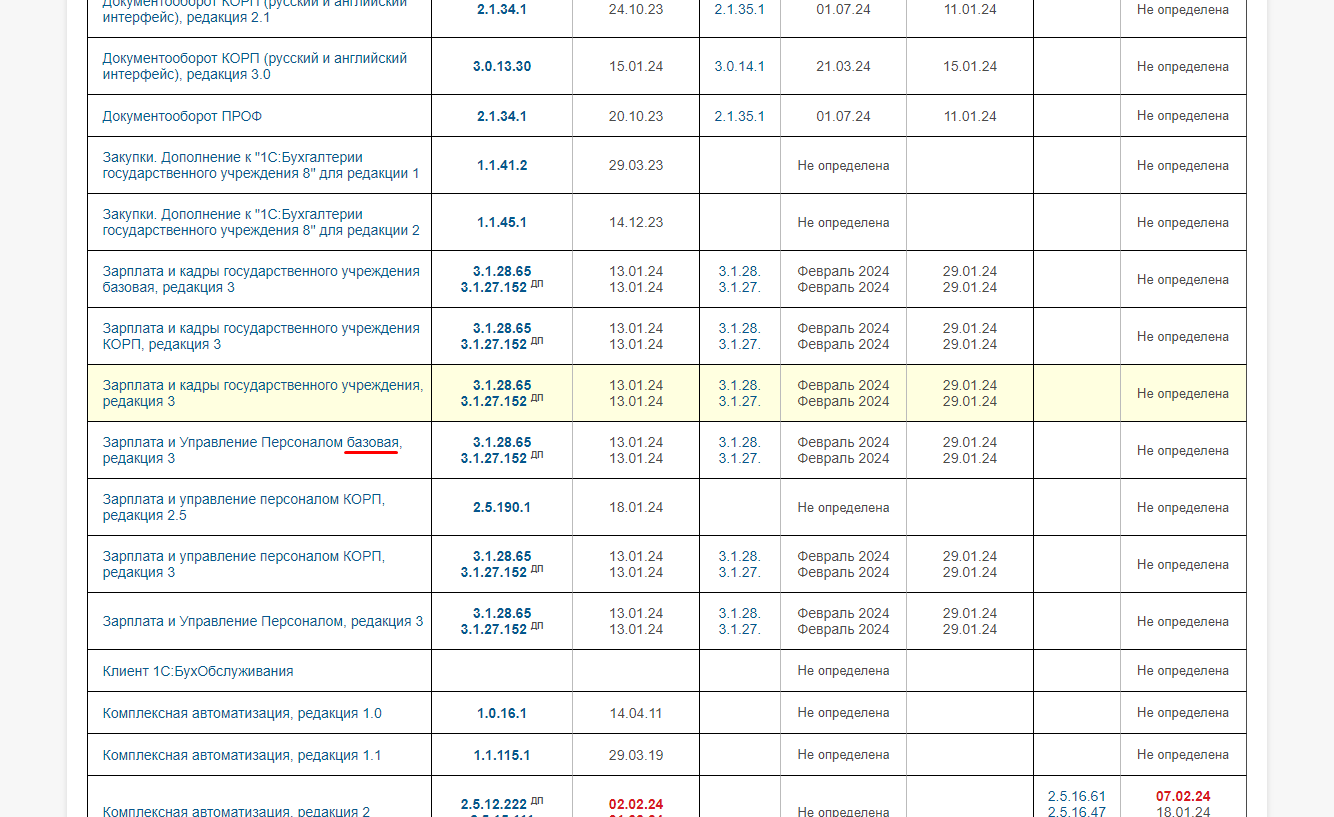Open highlighted Зарплата и кадры государственного учреждения, редакция 3
1334x817 pixels.
click(263, 393)
